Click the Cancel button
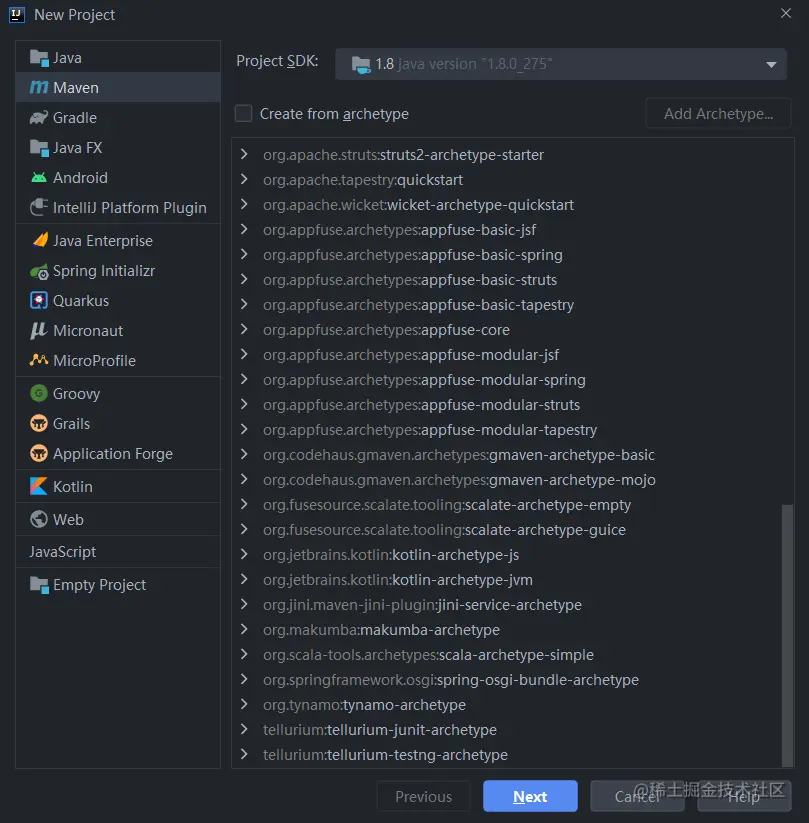The width and height of the screenshot is (809, 823). point(637,796)
